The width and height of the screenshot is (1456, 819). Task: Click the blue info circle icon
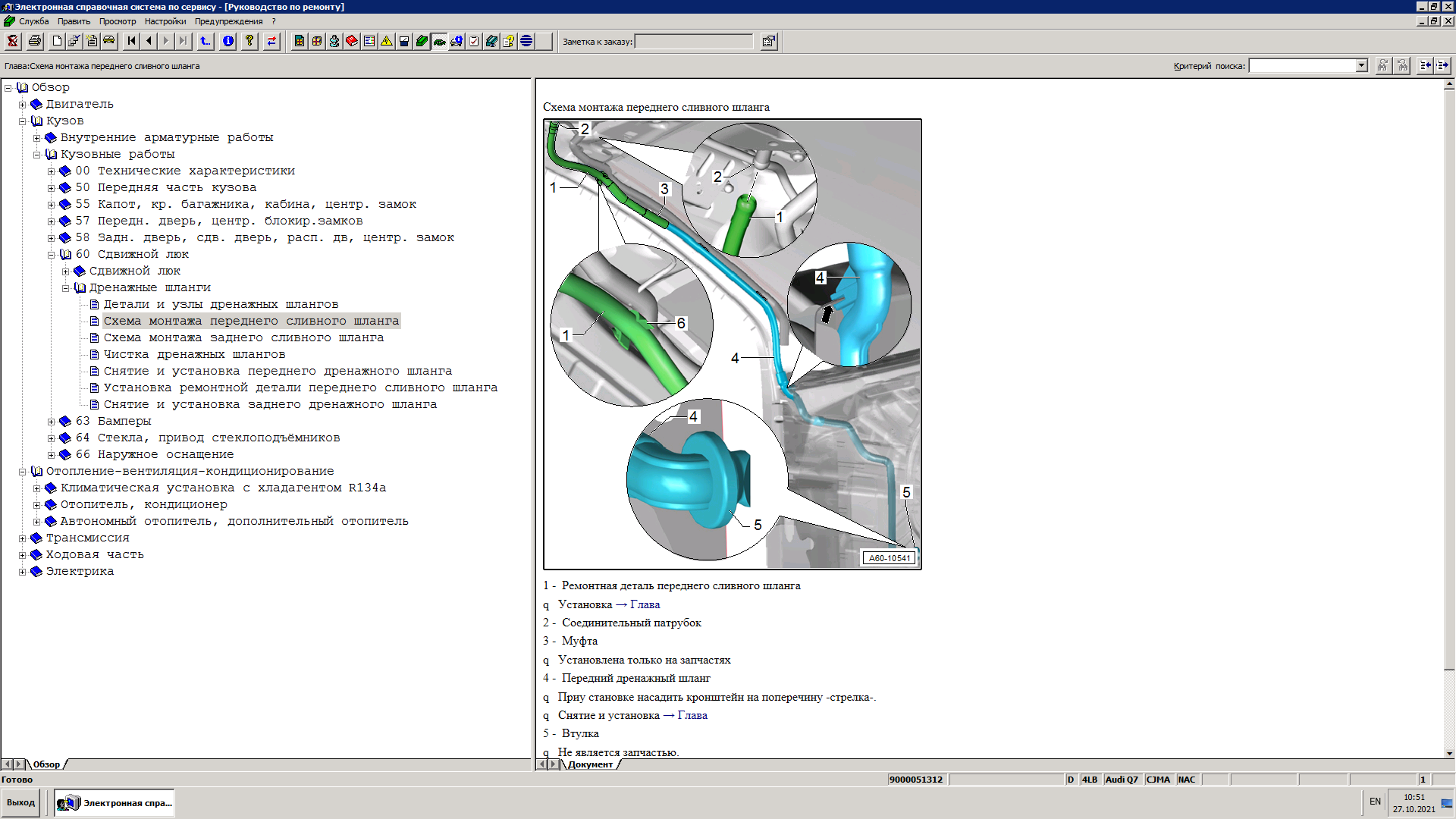228,41
